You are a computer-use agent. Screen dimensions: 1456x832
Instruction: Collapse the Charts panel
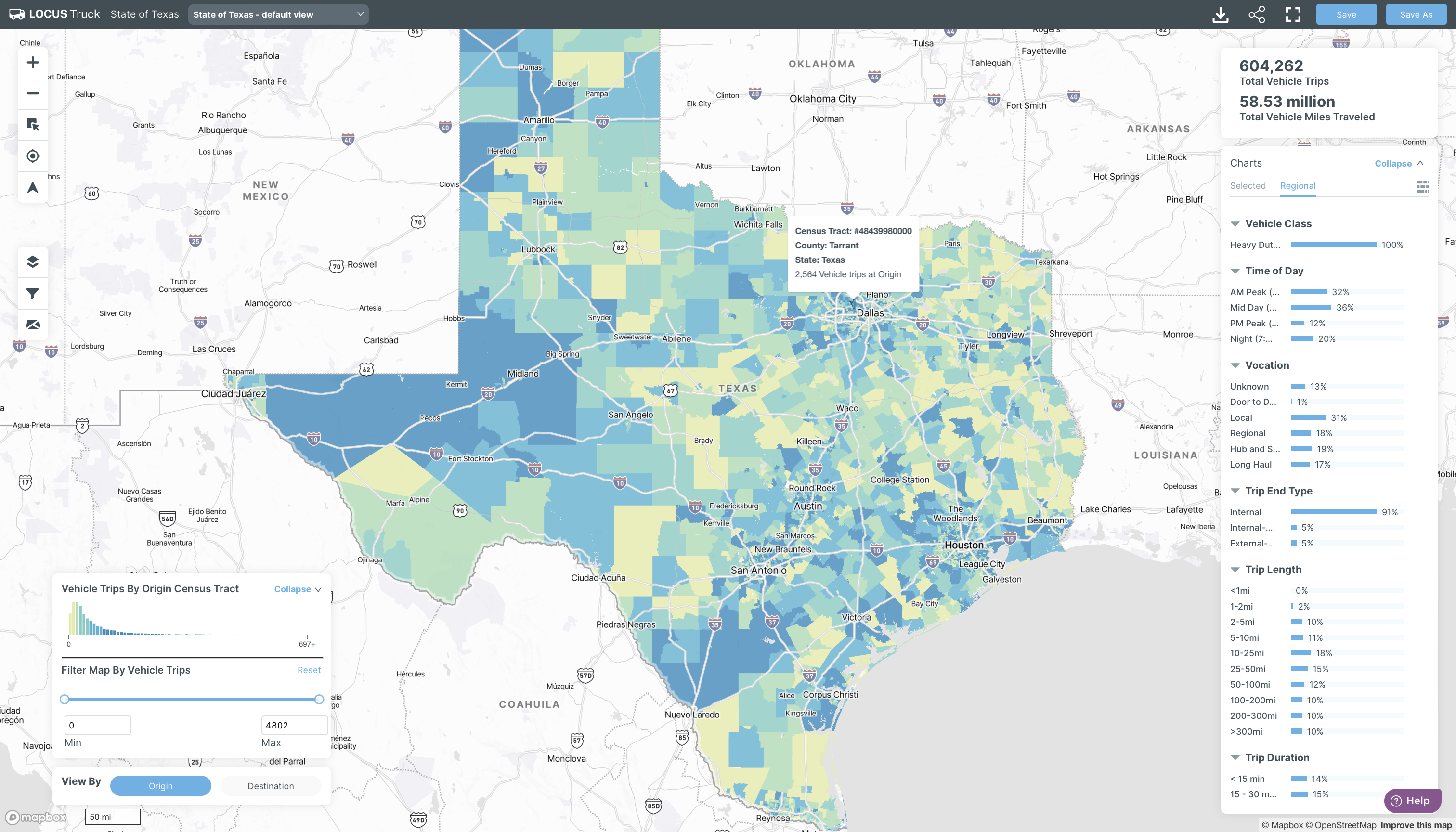tap(1399, 163)
